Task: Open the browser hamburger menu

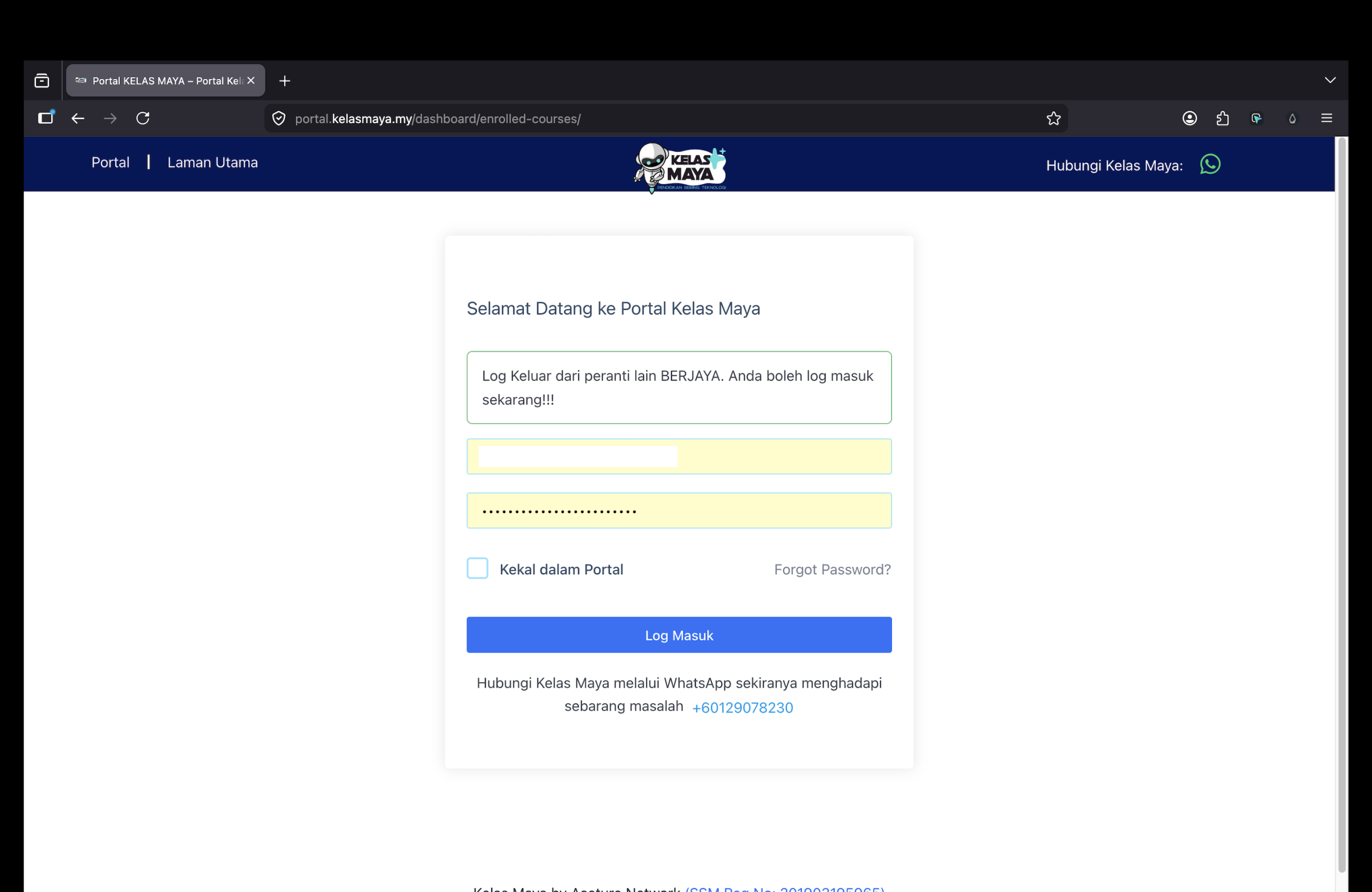Action: [x=1326, y=118]
